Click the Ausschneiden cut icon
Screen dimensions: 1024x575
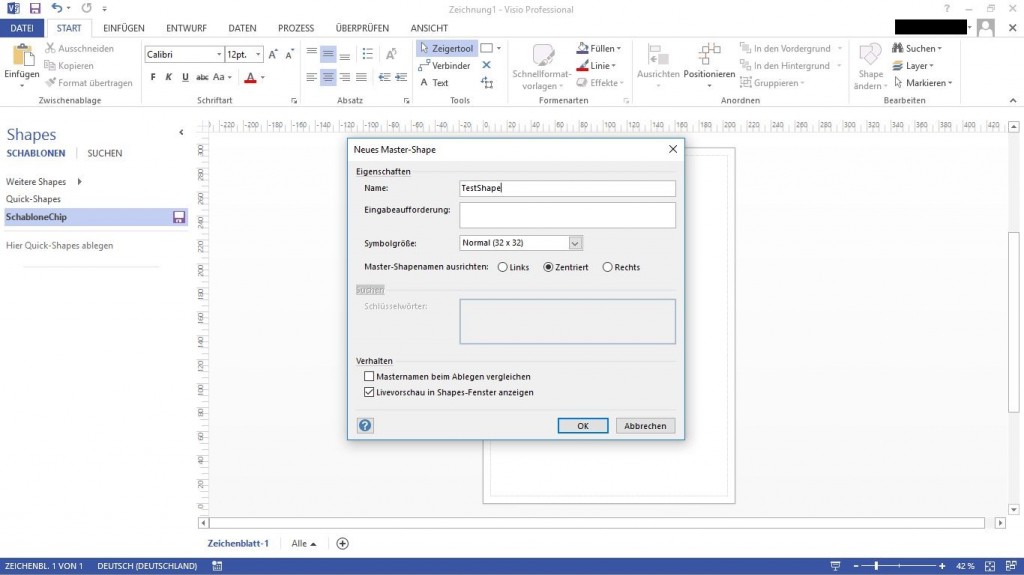pyautogui.click(x=50, y=48)
